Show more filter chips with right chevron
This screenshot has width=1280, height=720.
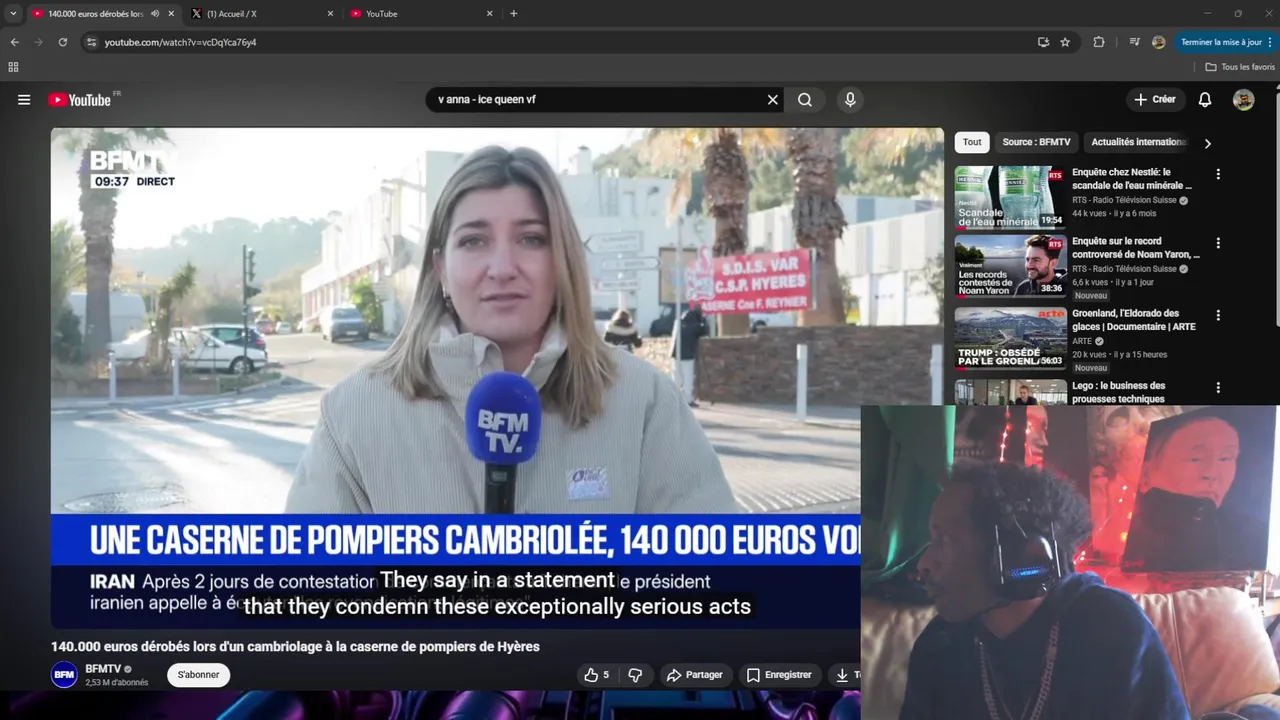1207,143
